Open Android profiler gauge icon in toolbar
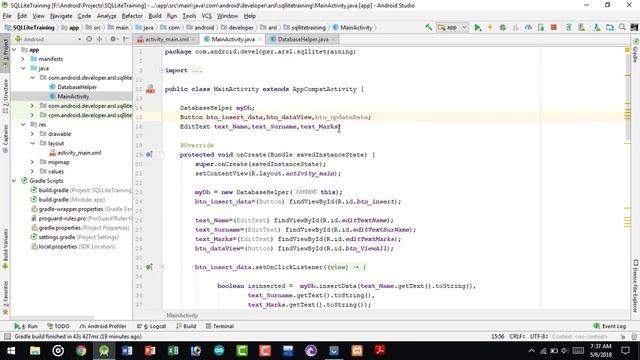This screenshot has width=640, height=360. 528,27
